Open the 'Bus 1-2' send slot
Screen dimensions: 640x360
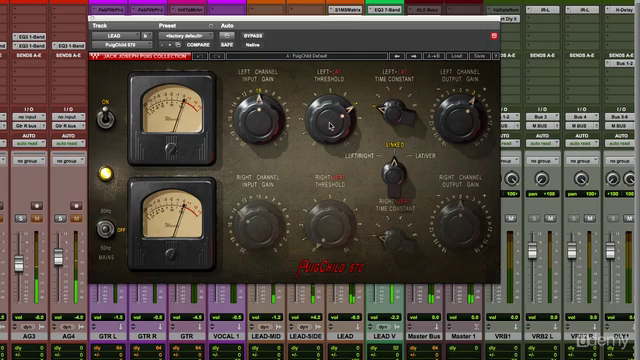(x=621, y=64)
